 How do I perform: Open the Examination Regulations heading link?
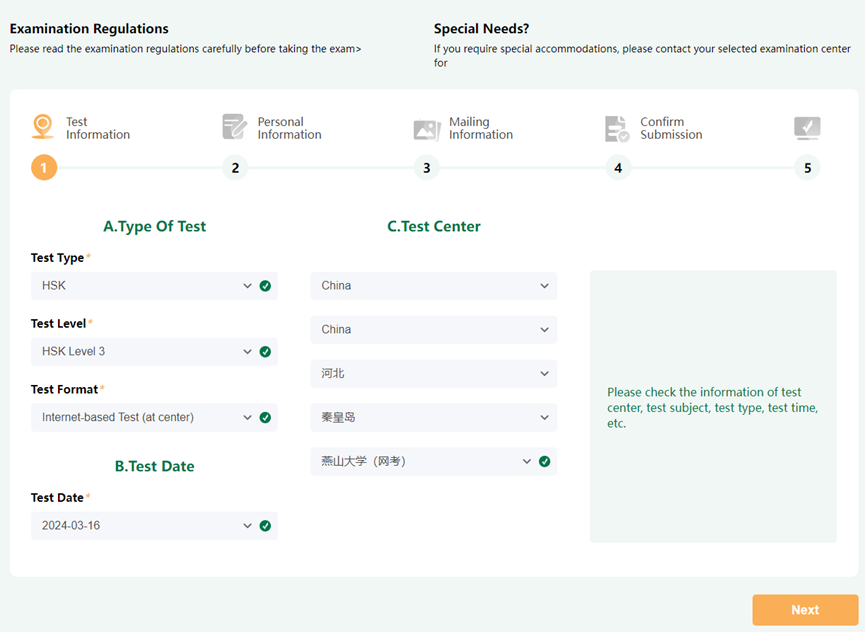89,29
